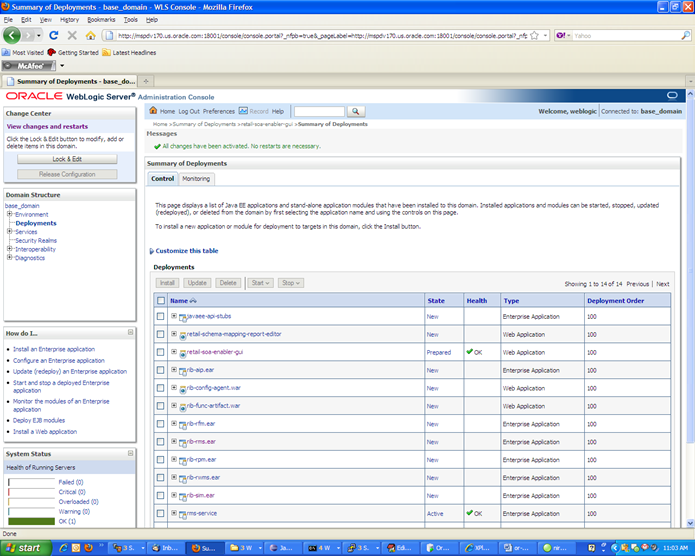
Task: Click the Oracle console top-right oval icon
Action: pos(672,95)
